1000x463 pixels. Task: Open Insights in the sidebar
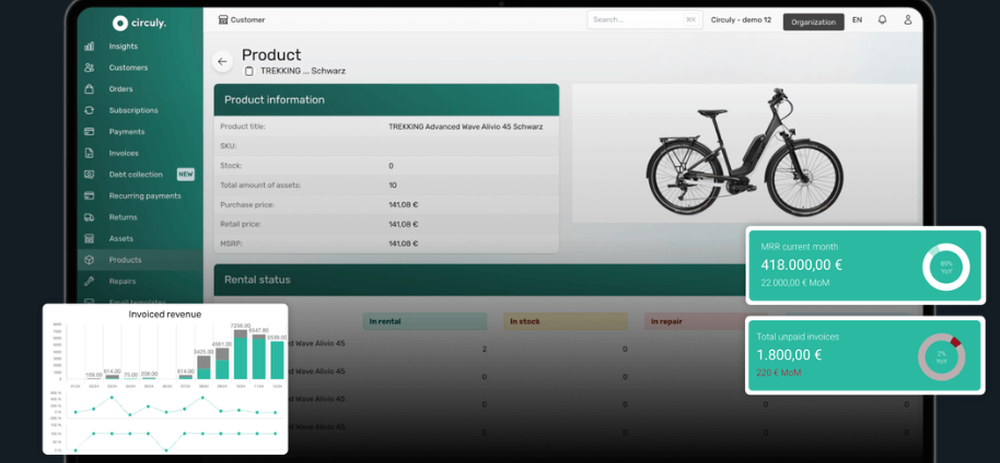pos(123,46)
